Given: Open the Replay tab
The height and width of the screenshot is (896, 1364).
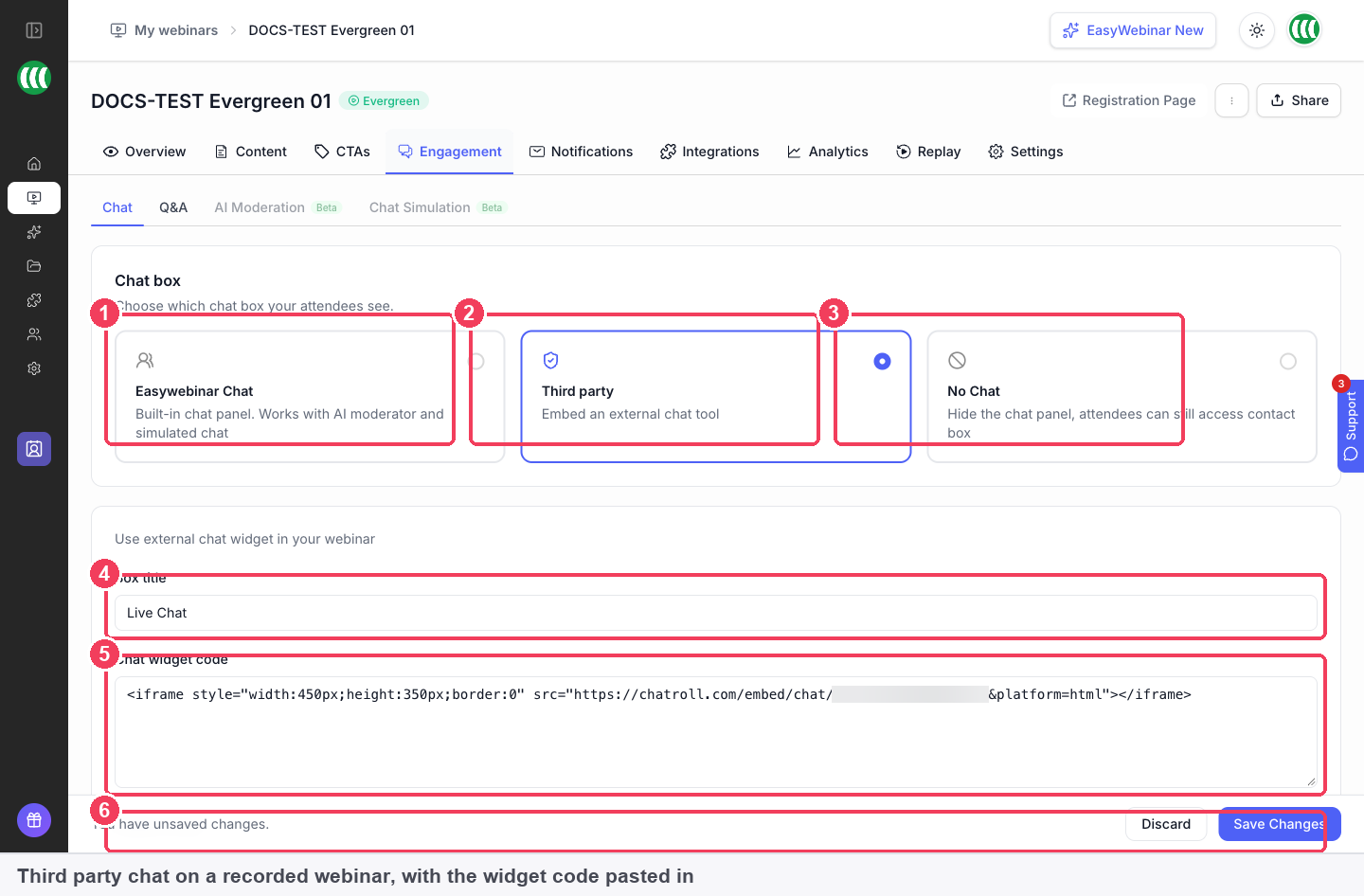Looking at the screenshot, I should point(928,152).
